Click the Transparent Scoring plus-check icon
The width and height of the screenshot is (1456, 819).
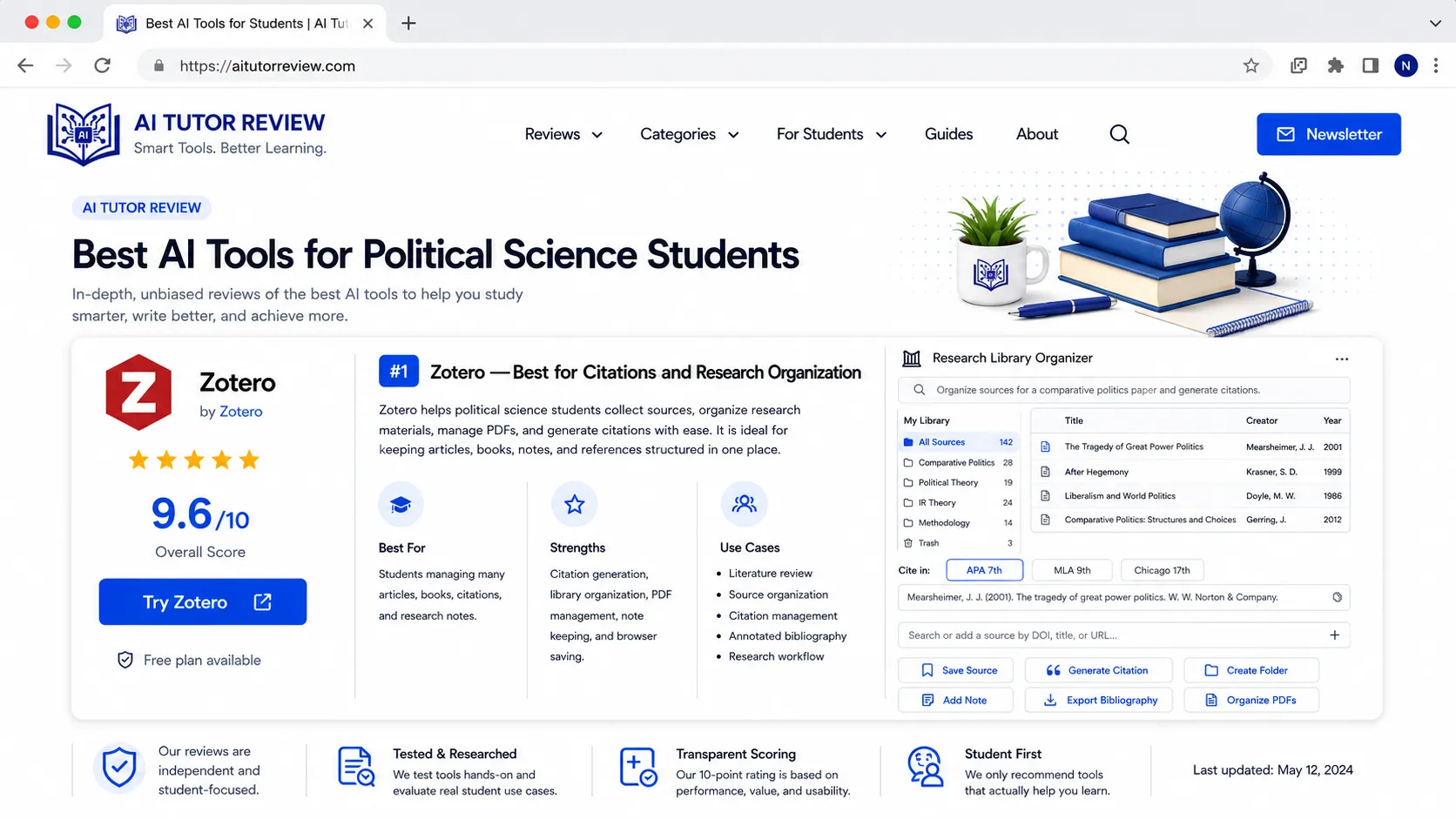click(638, 768)
